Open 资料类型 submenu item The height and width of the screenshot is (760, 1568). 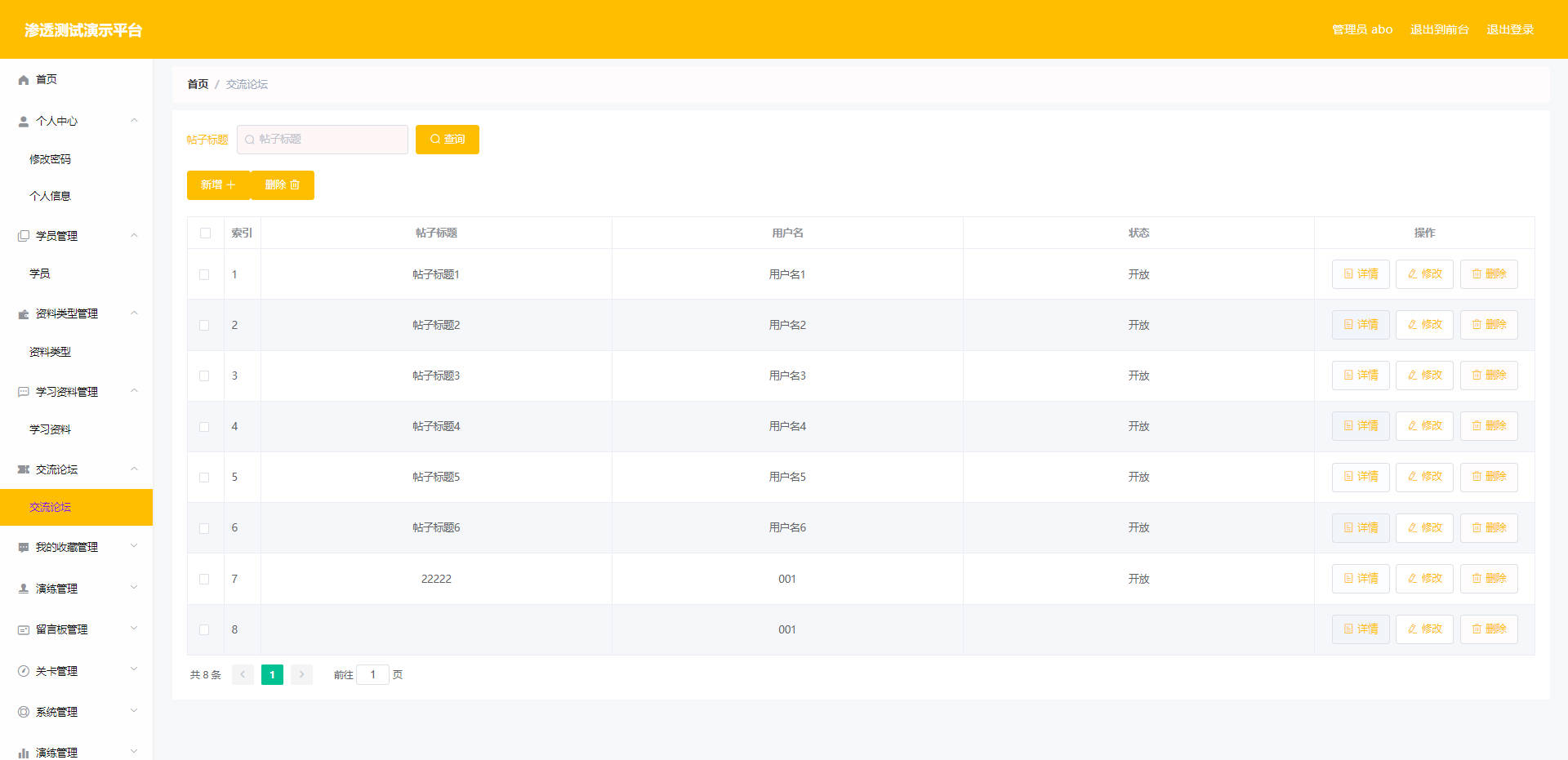click(x=51, y=352)
